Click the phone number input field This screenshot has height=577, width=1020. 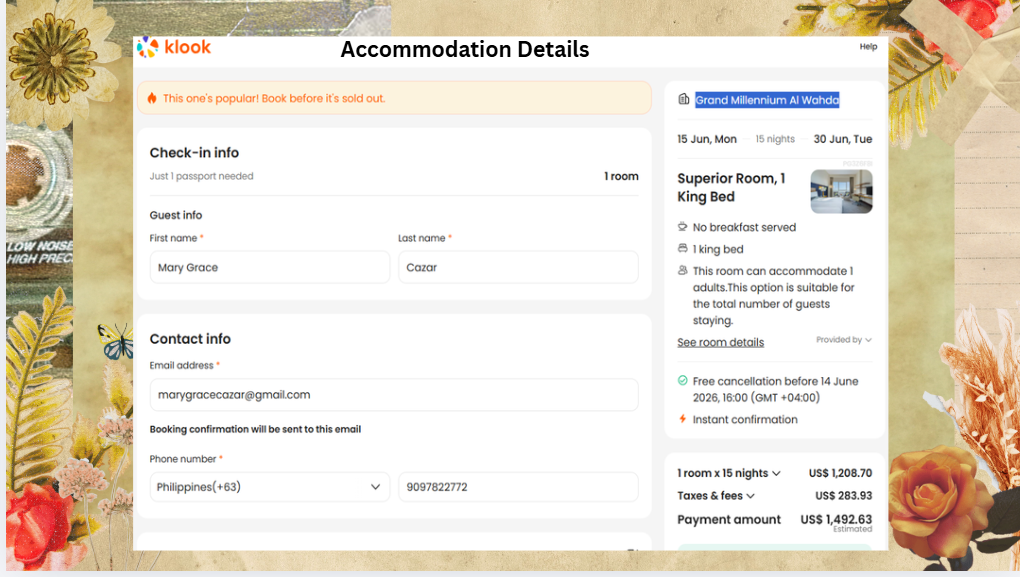point(518,487)
